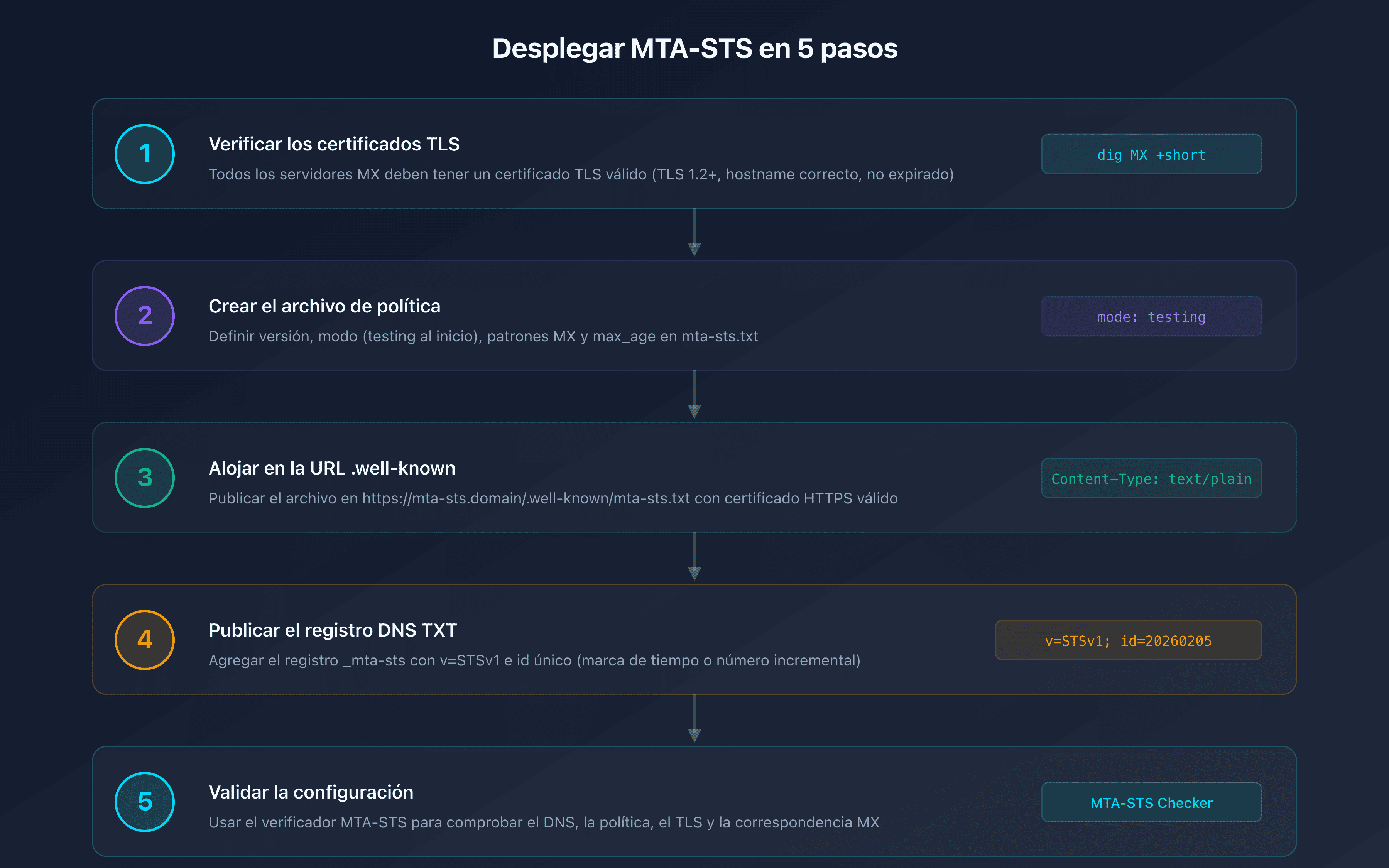
Task: Click heading "Publicar el registro DNS TXT"
Action: 332,630
